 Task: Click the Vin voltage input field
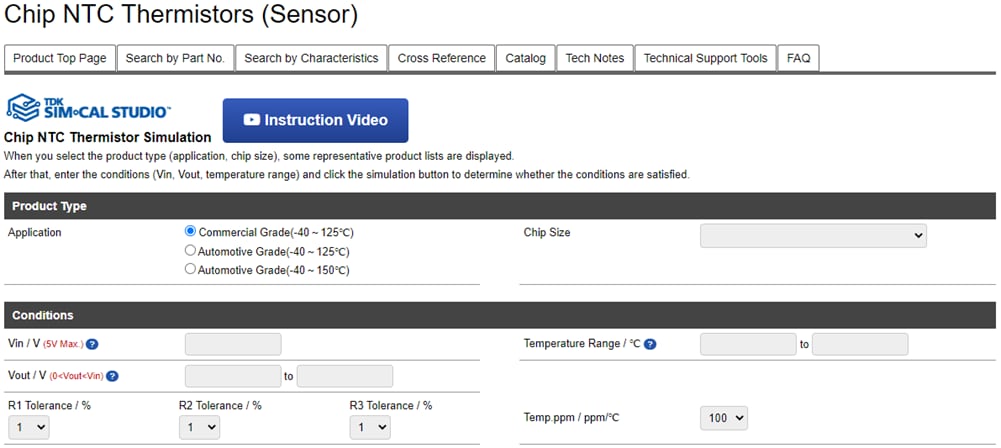pos(233,345)
